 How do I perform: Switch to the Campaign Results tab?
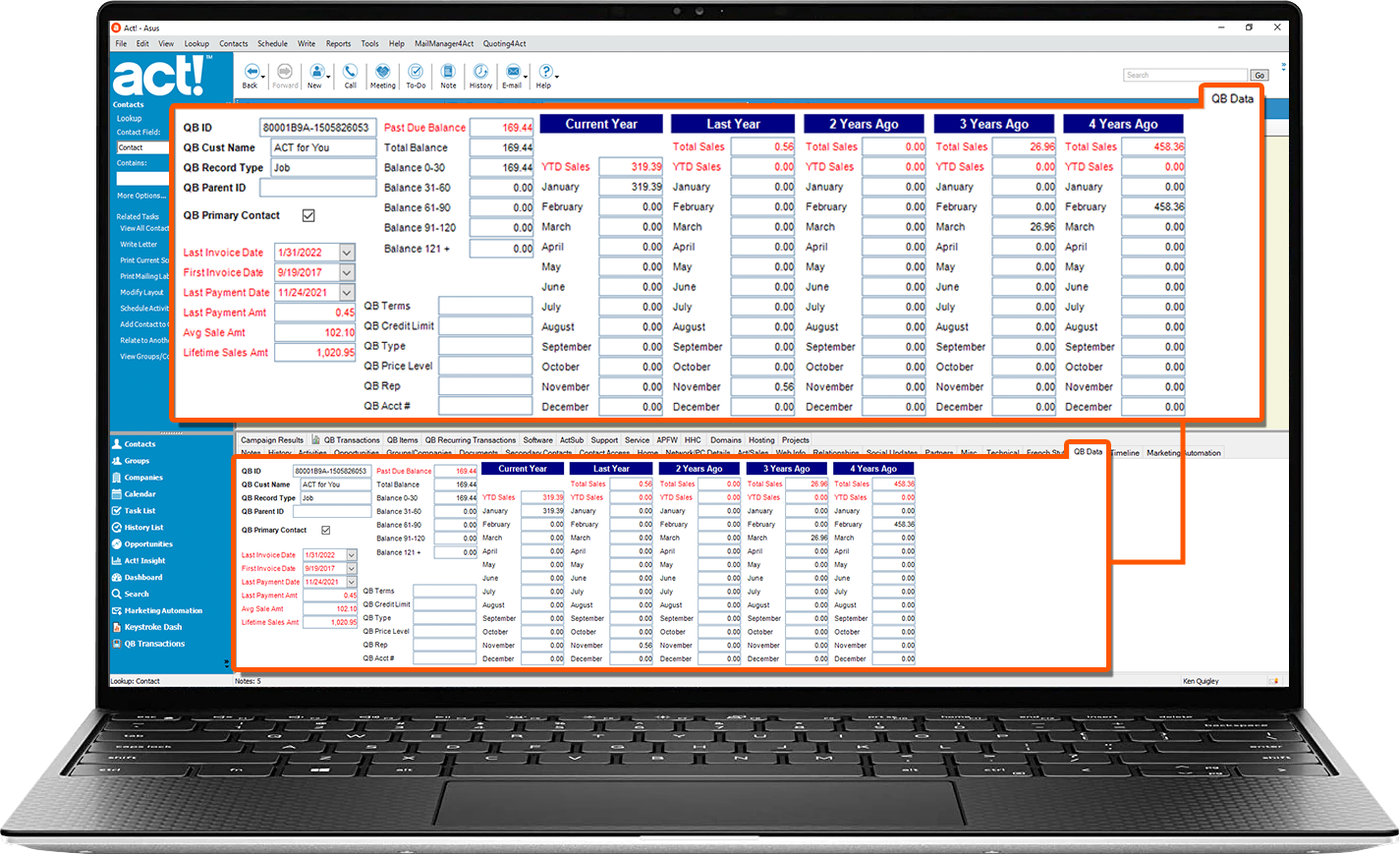click(272, 440)
